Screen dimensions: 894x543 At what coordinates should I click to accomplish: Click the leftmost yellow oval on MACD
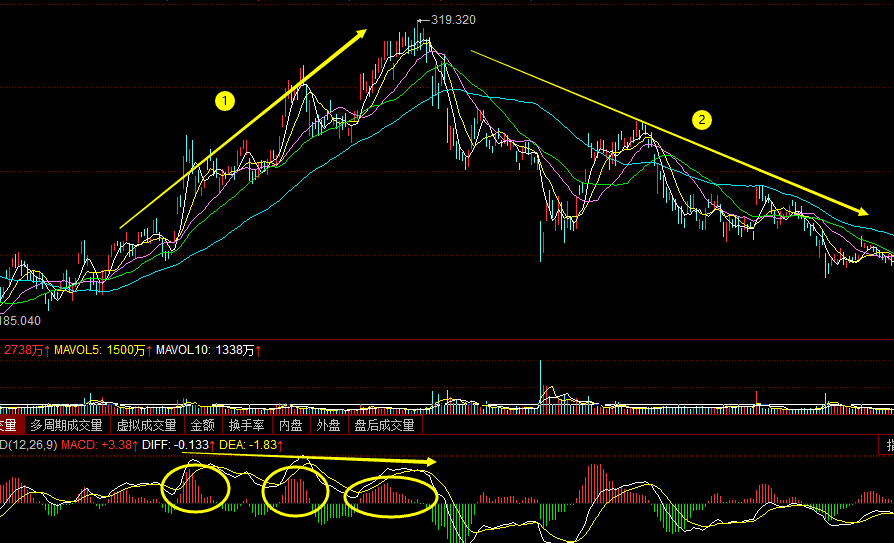click(195, 489)
